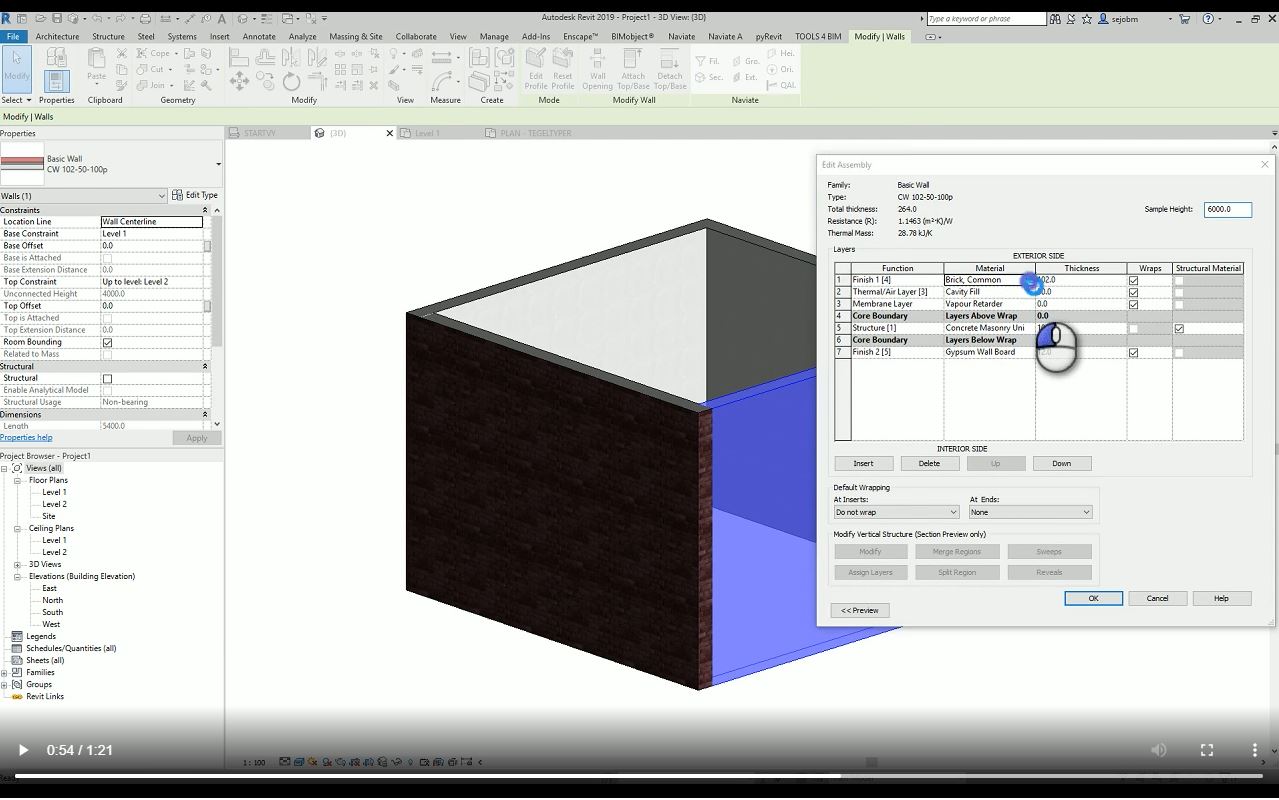This screenshot has height=800, width=1279.
Task: Collapse the Floor Plans tree node
Action: [x=17, y=480]
